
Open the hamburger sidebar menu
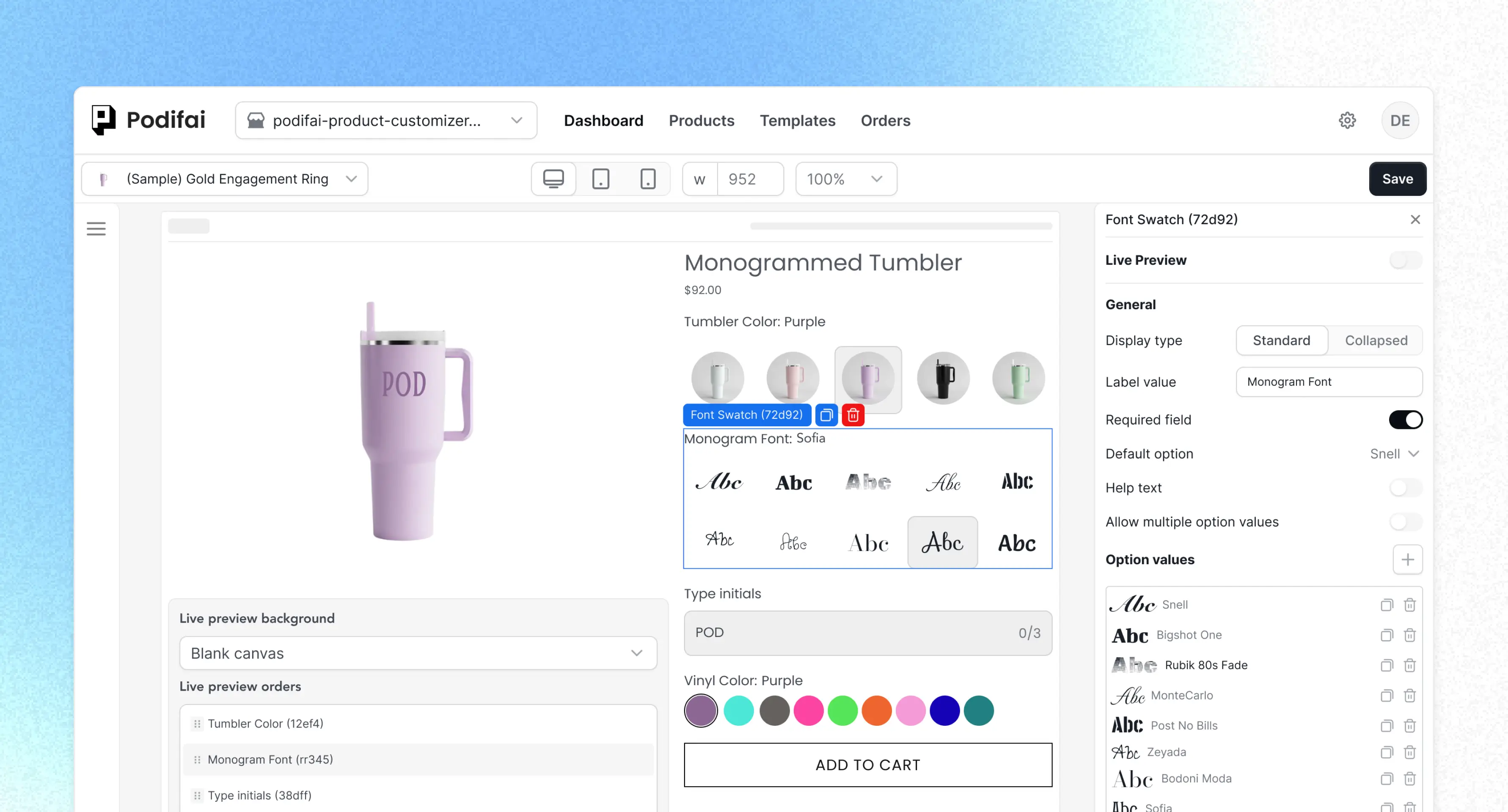pos(96,229)
